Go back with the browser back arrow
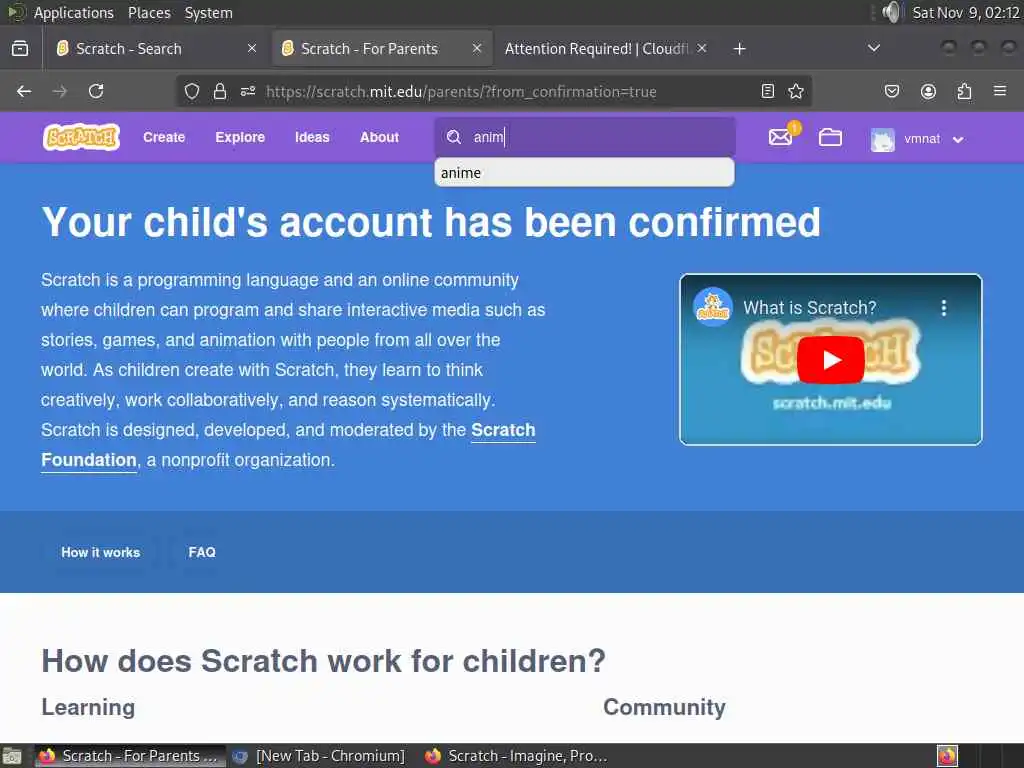This screenshot has width=1024, height=768. (24, 91)
